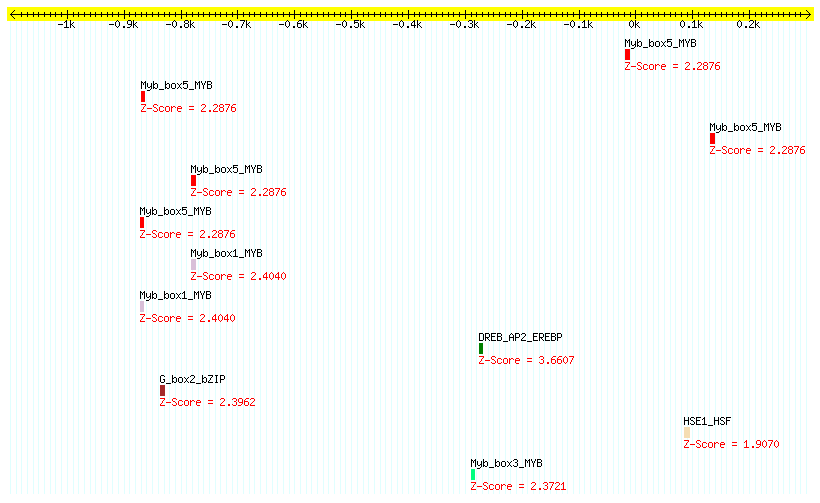820x503 pixels.
Task: Click the 0.1k ruler label
Action: (x=691, y=25)
